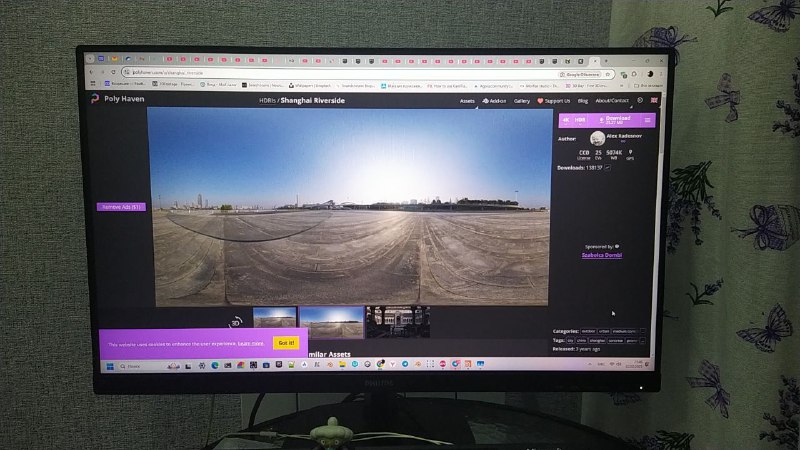
Task: Click the shanghai tag
Action: coord(597,340)
